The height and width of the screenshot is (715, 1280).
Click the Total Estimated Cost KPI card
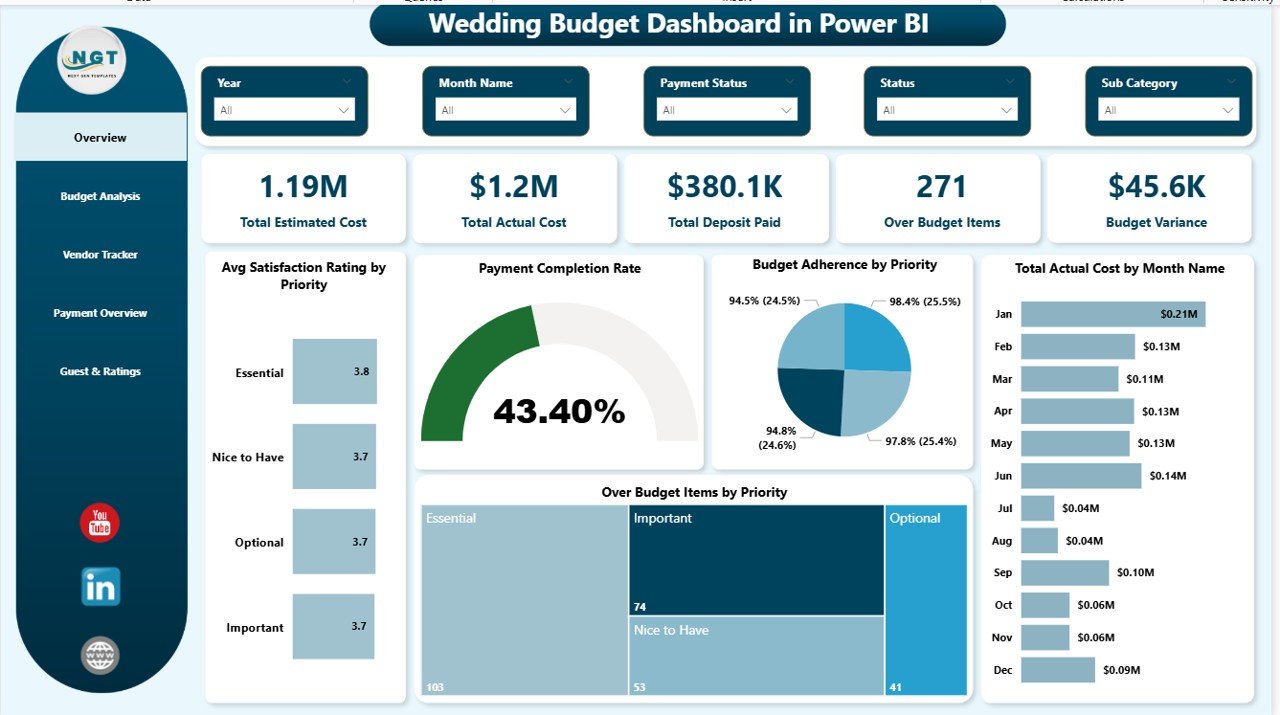point(302,198)
